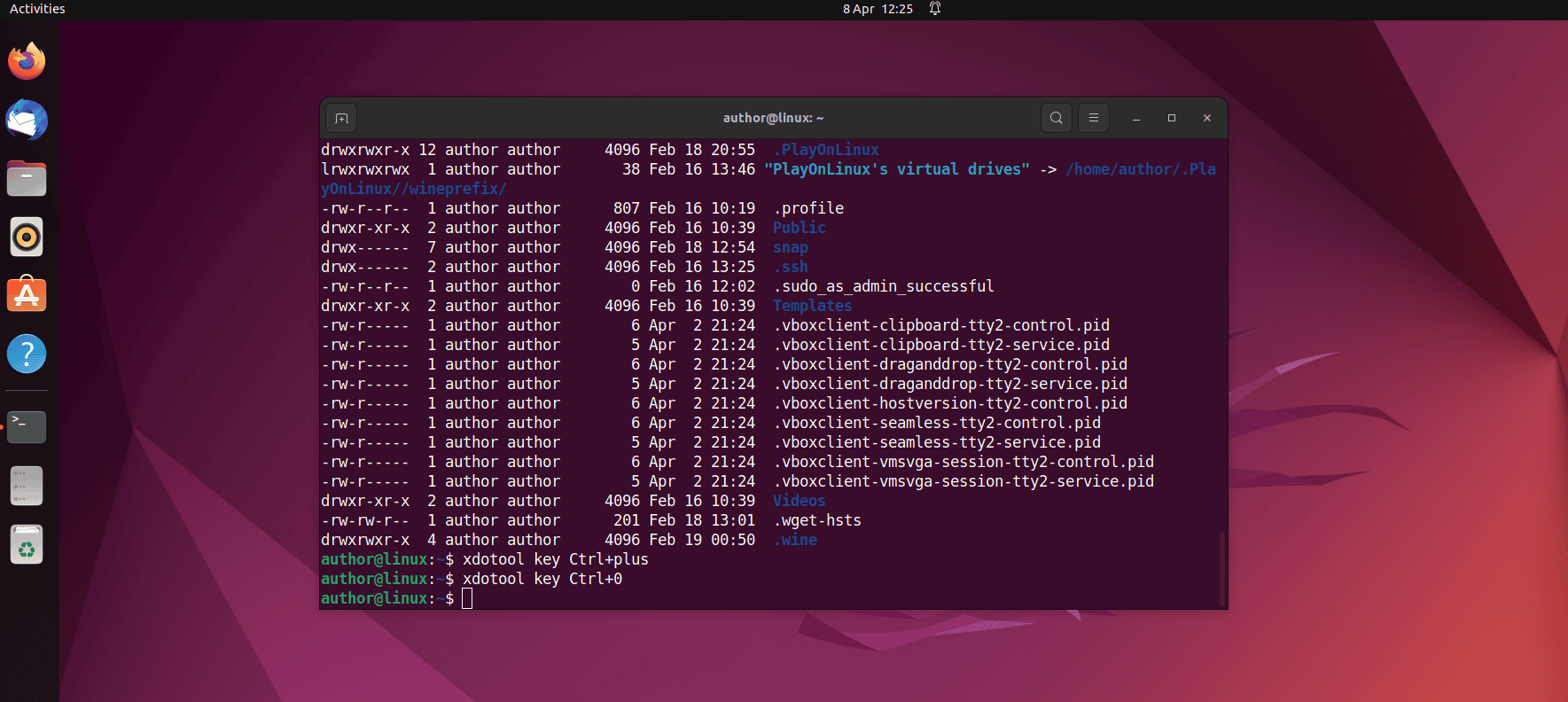Click the 201 file size of .wget-hsts
The width and height of the screenshot is (1568, 702).
627,520
